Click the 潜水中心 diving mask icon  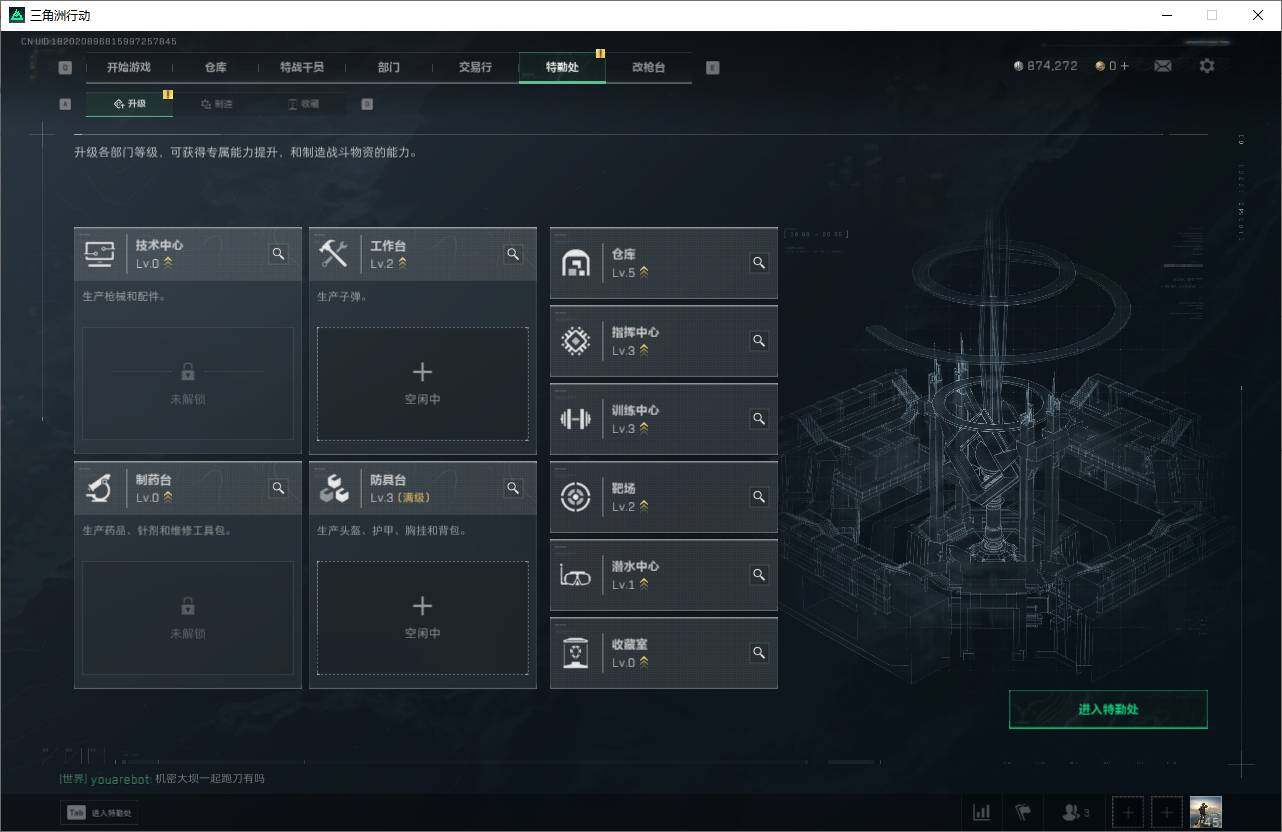(x=575, y=575)
